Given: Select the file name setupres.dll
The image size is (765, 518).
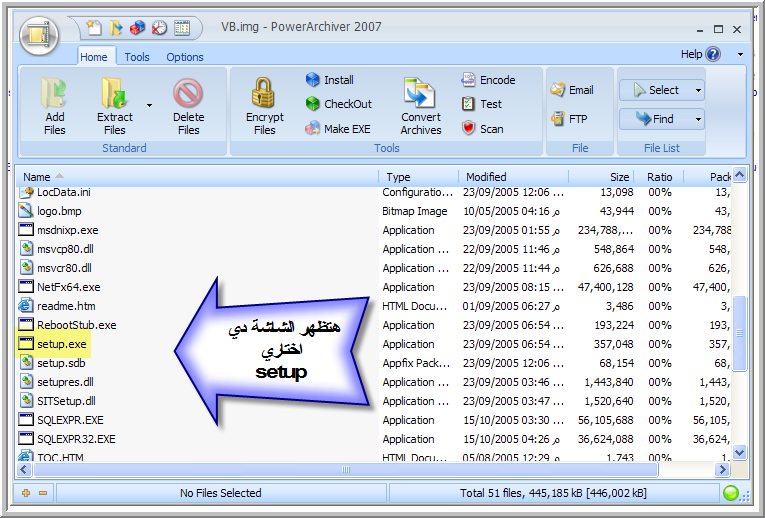Looking at the screenshot, I should [65, 382].
